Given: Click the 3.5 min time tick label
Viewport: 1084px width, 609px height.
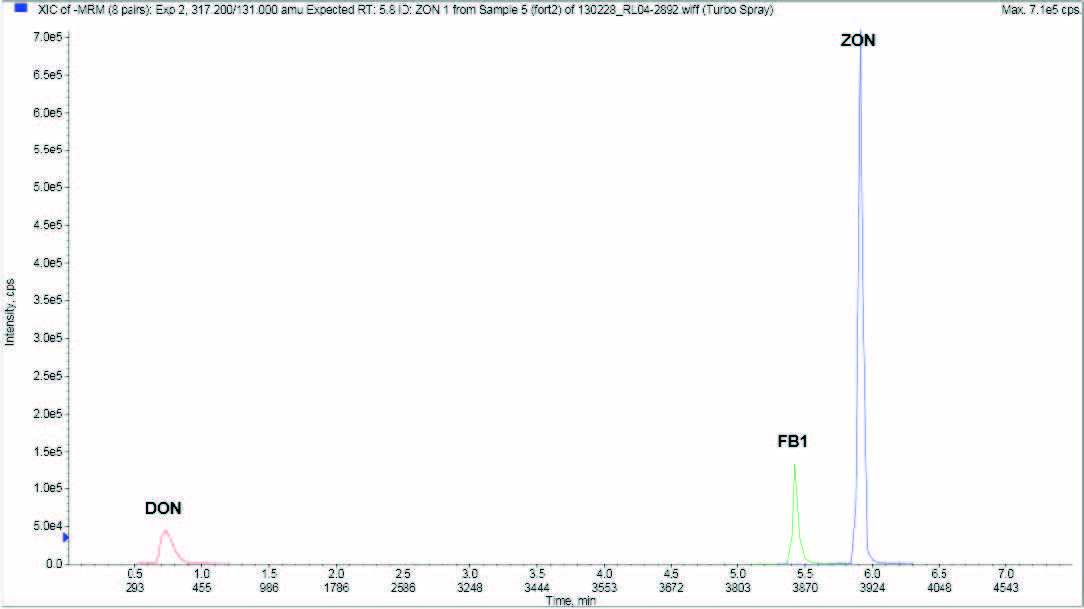Looking at the screenshot, I should pos(537,574).
